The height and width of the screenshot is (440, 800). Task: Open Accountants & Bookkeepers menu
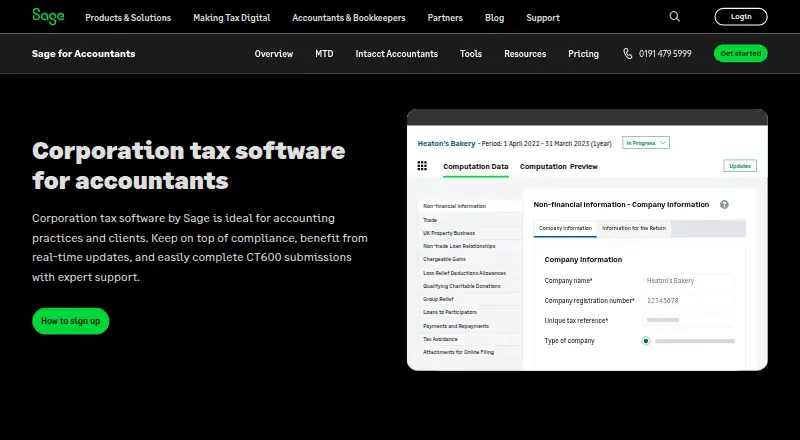(349, 18)
